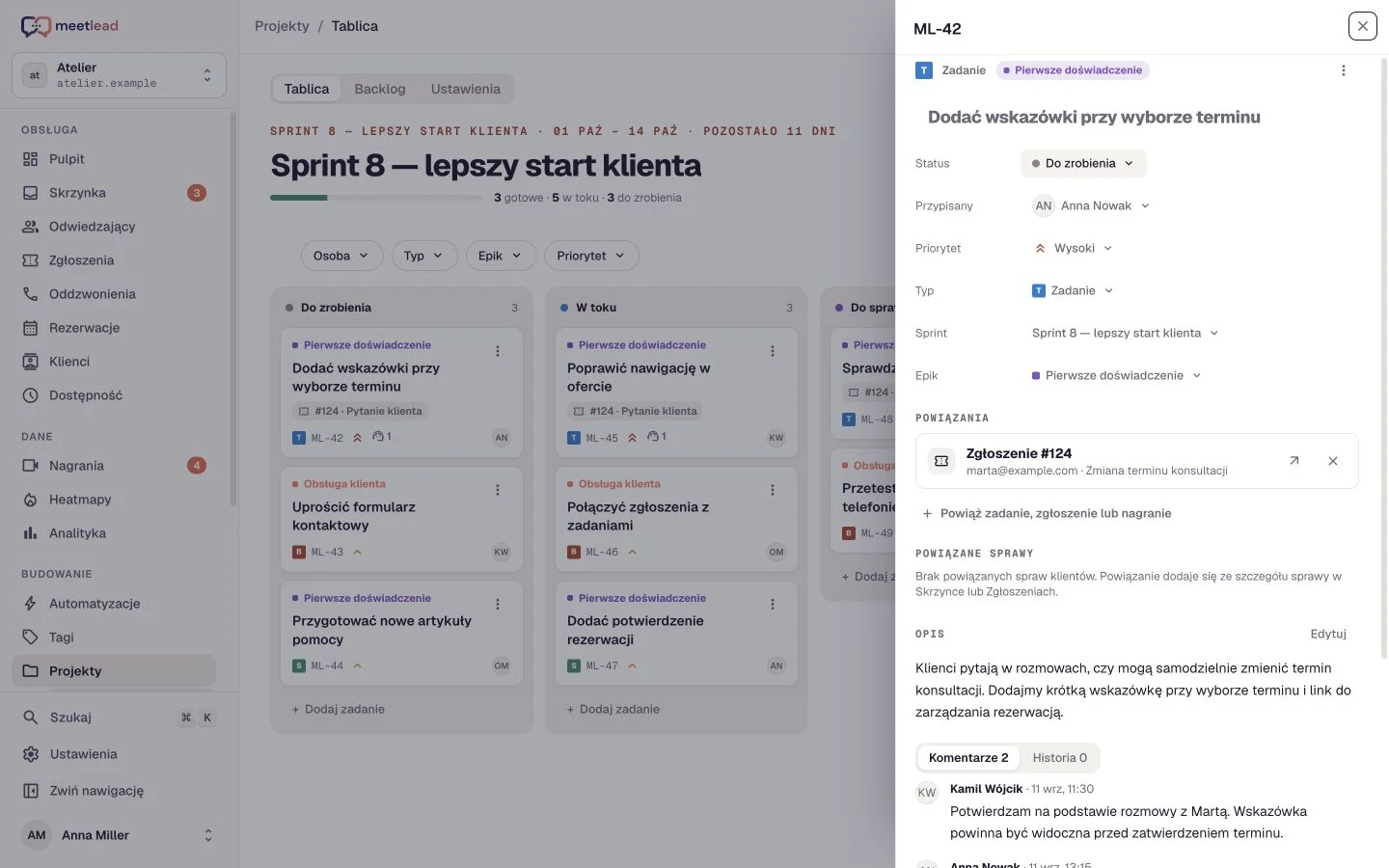
Task: Add task in Do zrobienia column
Action: tap(339, 709)
